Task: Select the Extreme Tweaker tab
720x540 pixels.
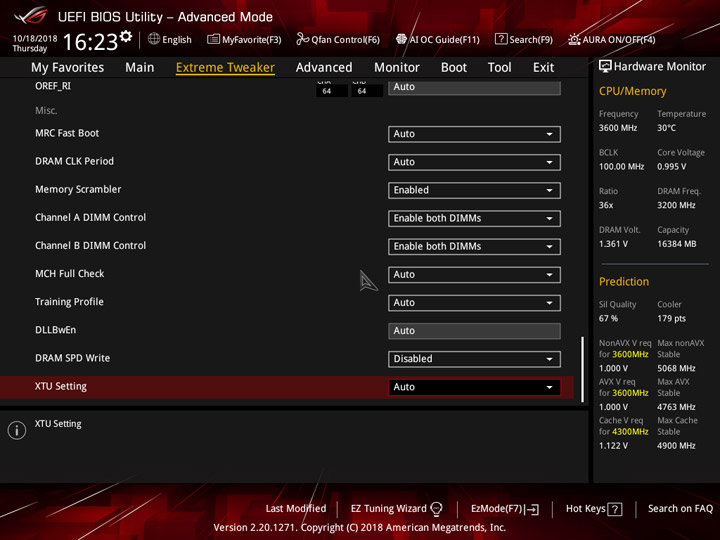Action: [x=225, y=68]
